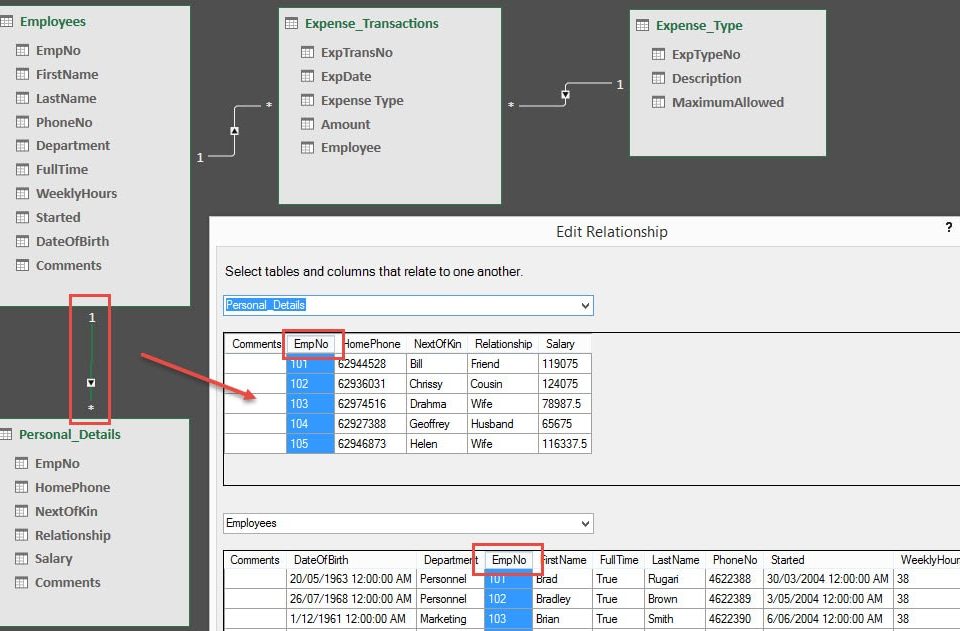Viewport: 960px width, 631px height.
Task: Click the phone number cell 4622390
Action: pyautogui.click(x=734, y=619)
